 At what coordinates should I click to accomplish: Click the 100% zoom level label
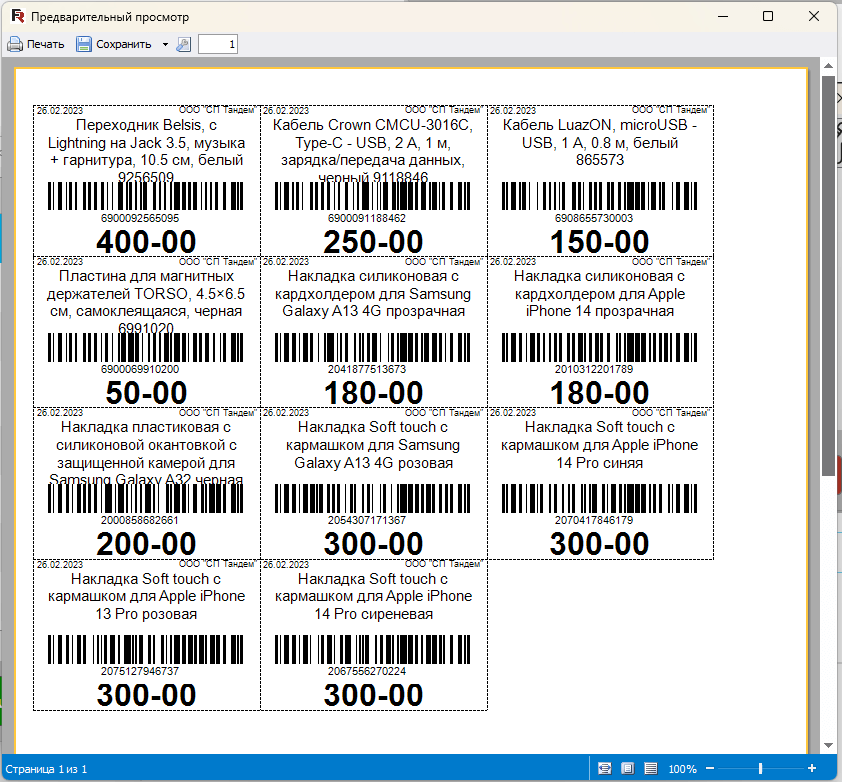(x=682, y=769)
